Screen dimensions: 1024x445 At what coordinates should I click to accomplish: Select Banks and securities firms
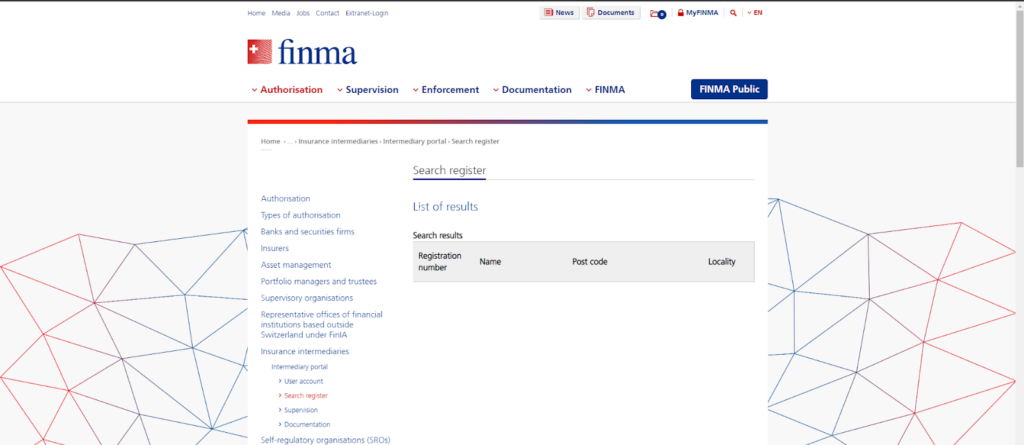[308, 231]
